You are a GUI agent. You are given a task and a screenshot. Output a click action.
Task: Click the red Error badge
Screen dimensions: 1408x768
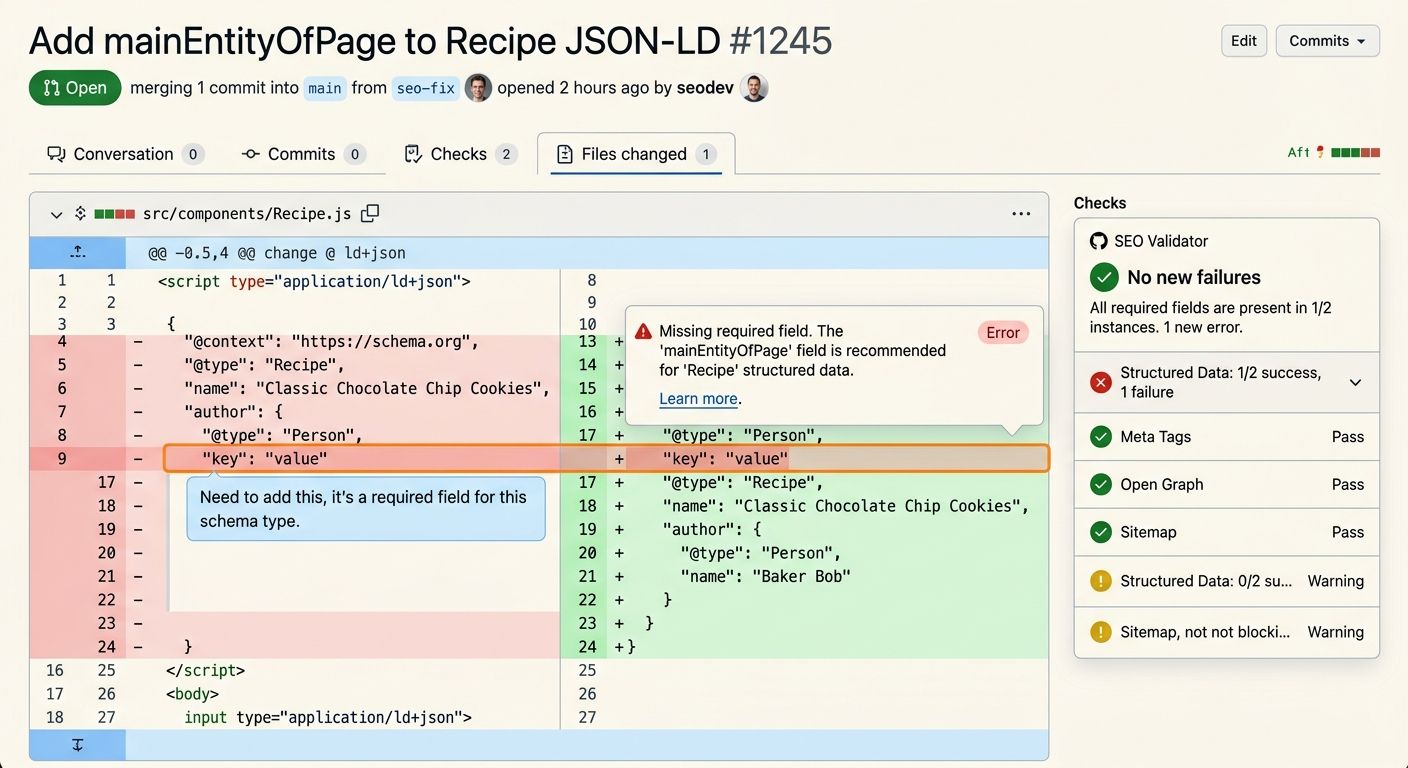coord(1003,333)
